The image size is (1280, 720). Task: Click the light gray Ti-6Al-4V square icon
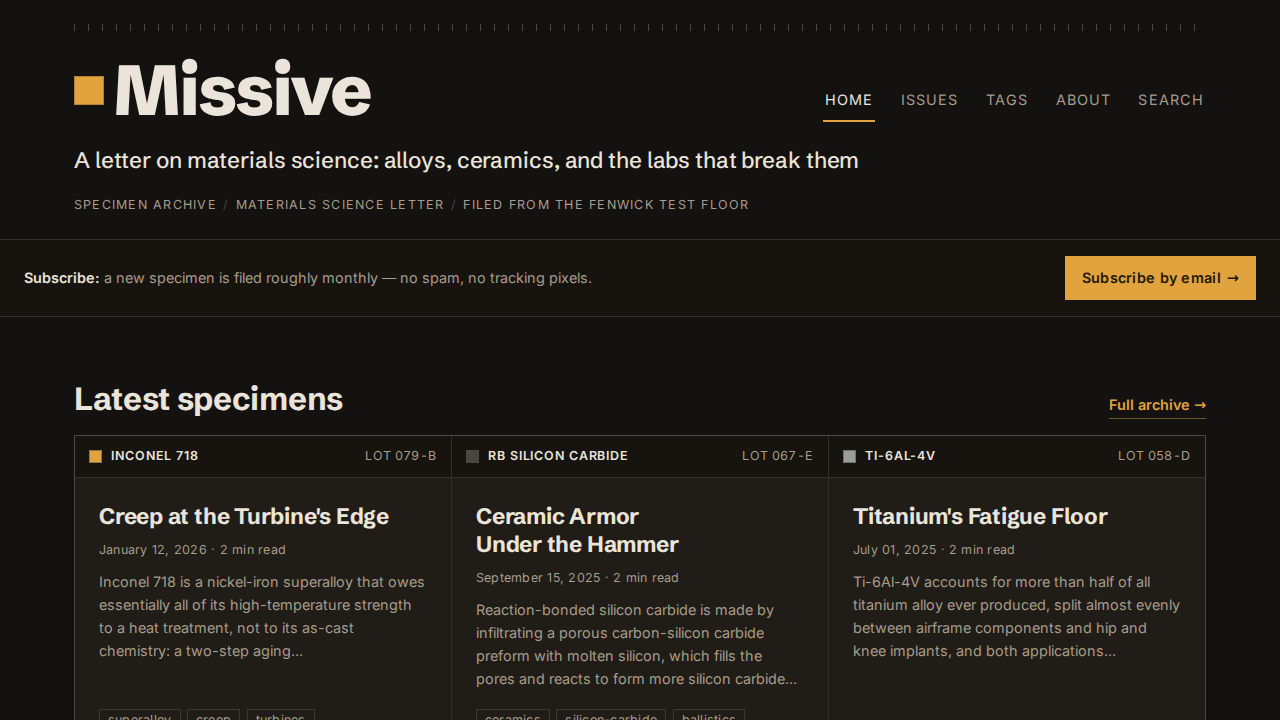click(849, 456)
